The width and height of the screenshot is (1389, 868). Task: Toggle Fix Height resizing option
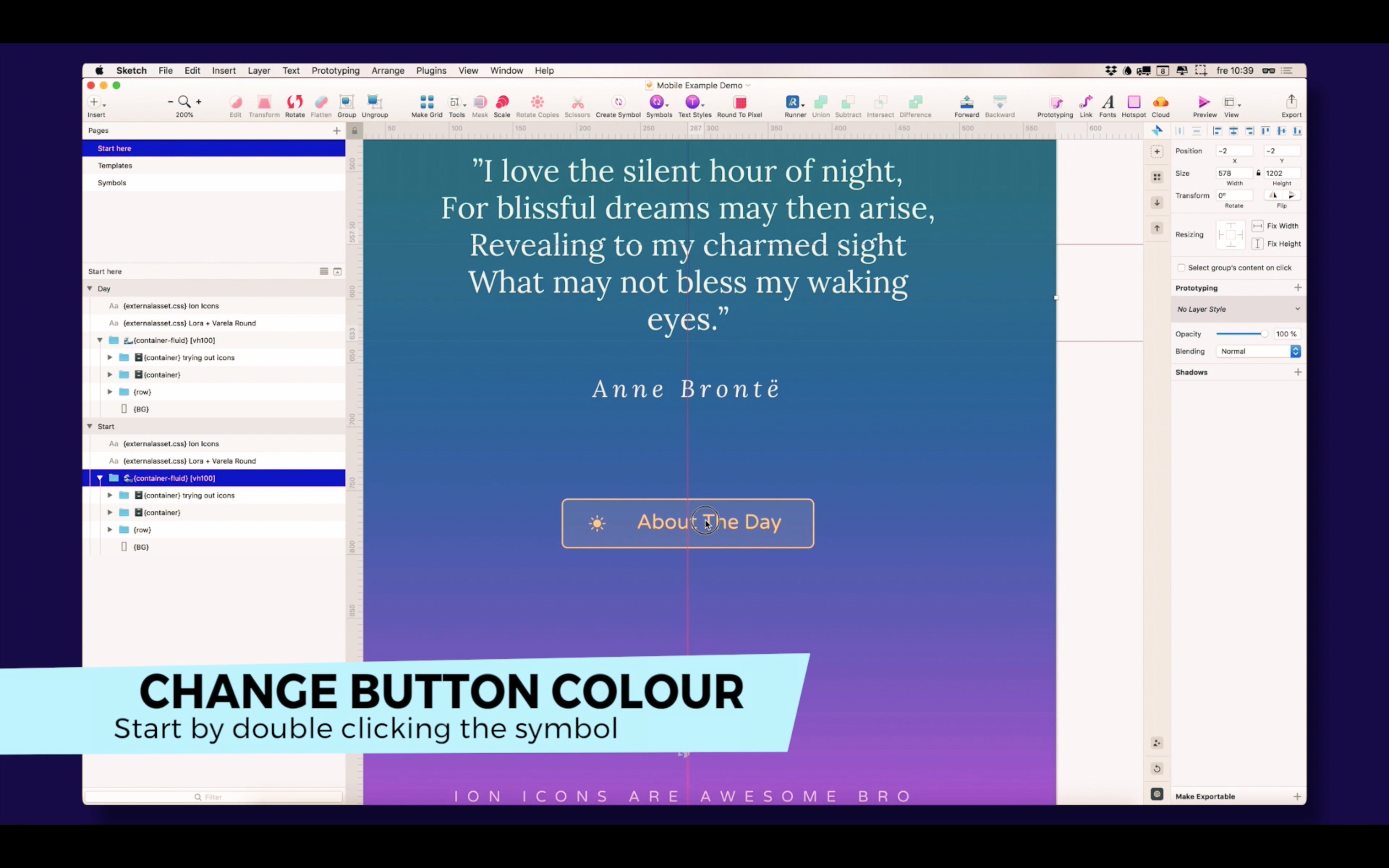tap(1257, 243)
